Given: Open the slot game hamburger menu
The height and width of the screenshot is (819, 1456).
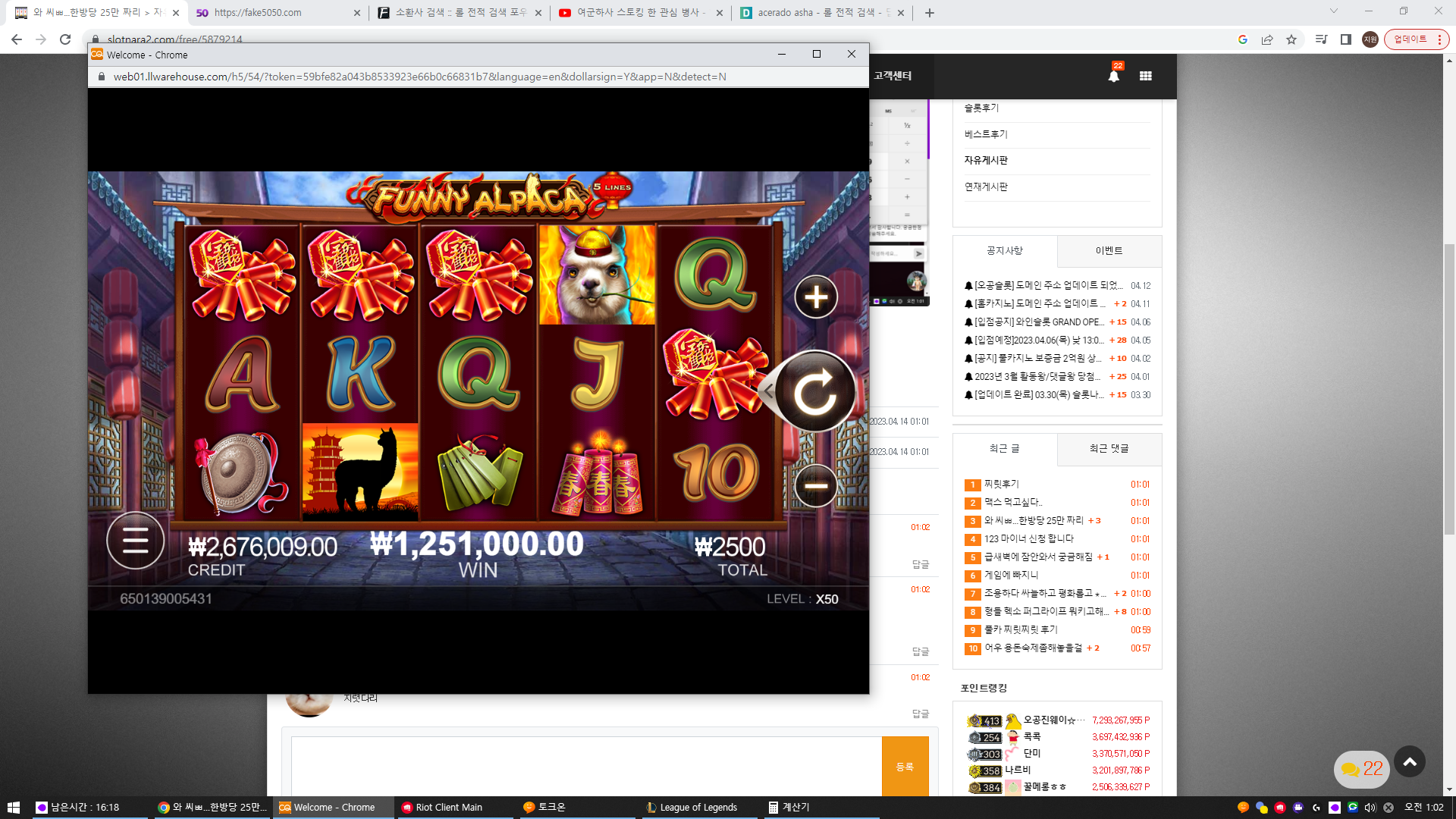Looking at the screenshot, I should click(x=136, y=541).
